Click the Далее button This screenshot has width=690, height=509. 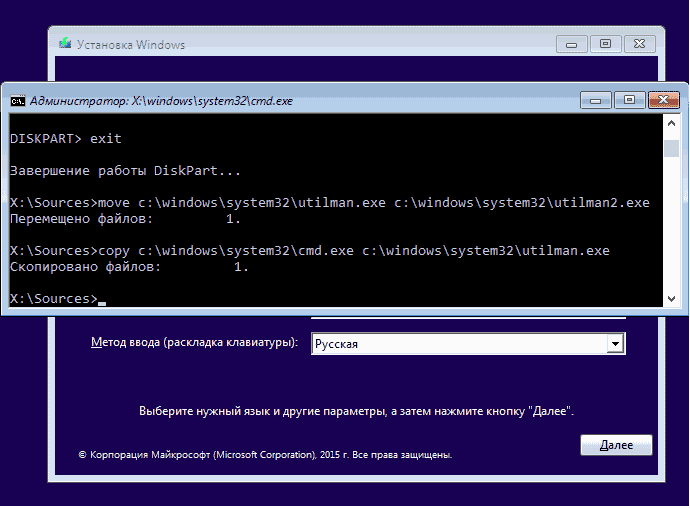[x=616, y=445]
